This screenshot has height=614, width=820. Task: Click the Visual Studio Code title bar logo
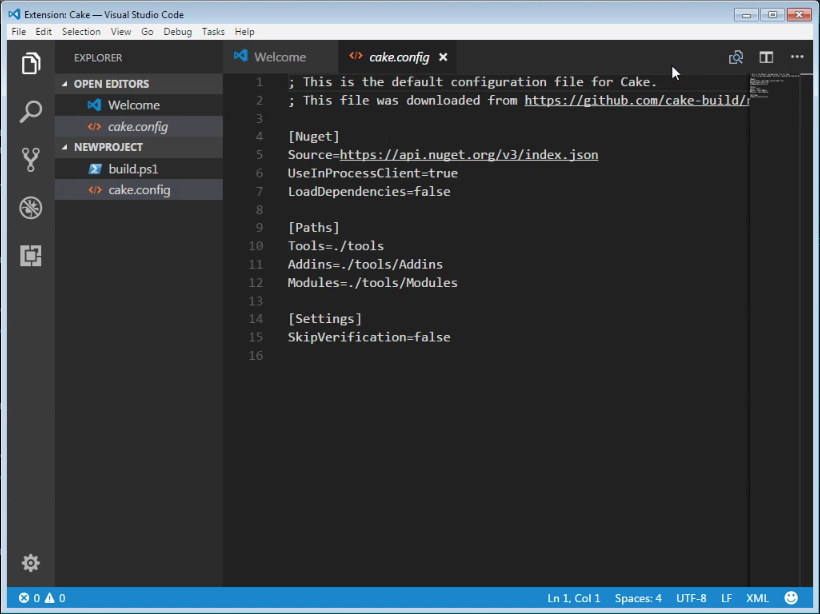coord(15,14)
